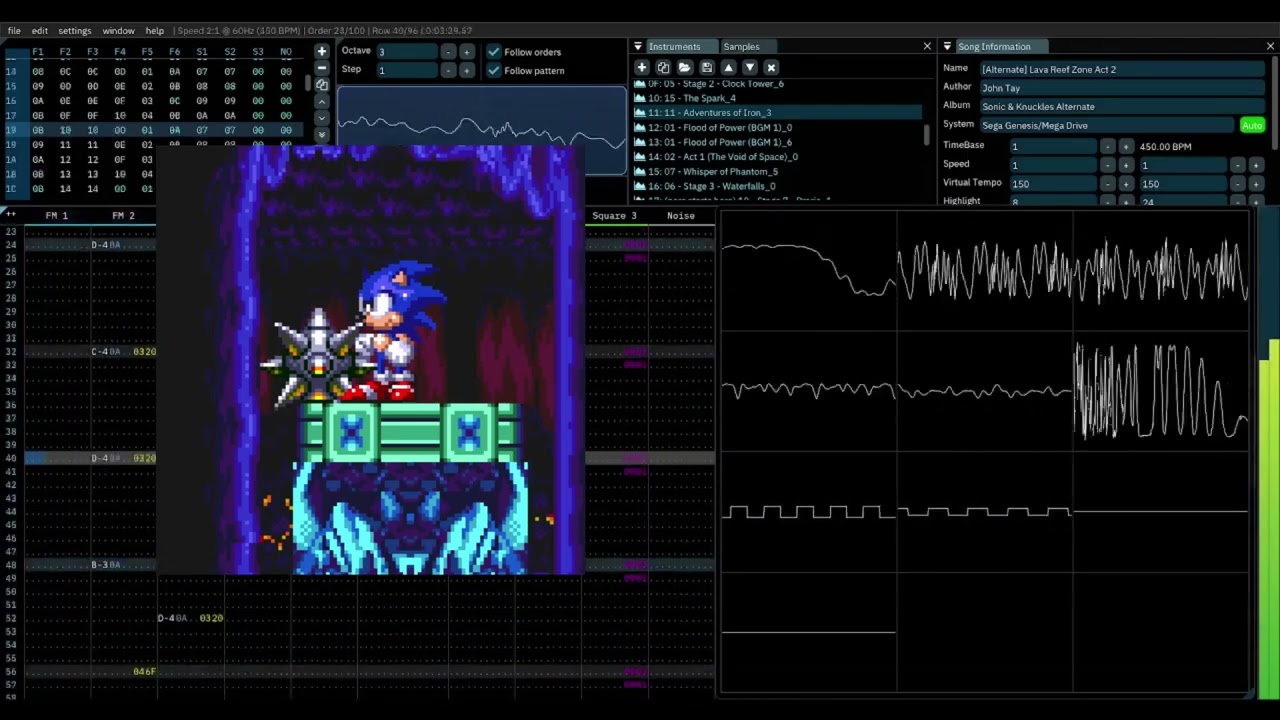Duplicate the current order

pos(321,85)
